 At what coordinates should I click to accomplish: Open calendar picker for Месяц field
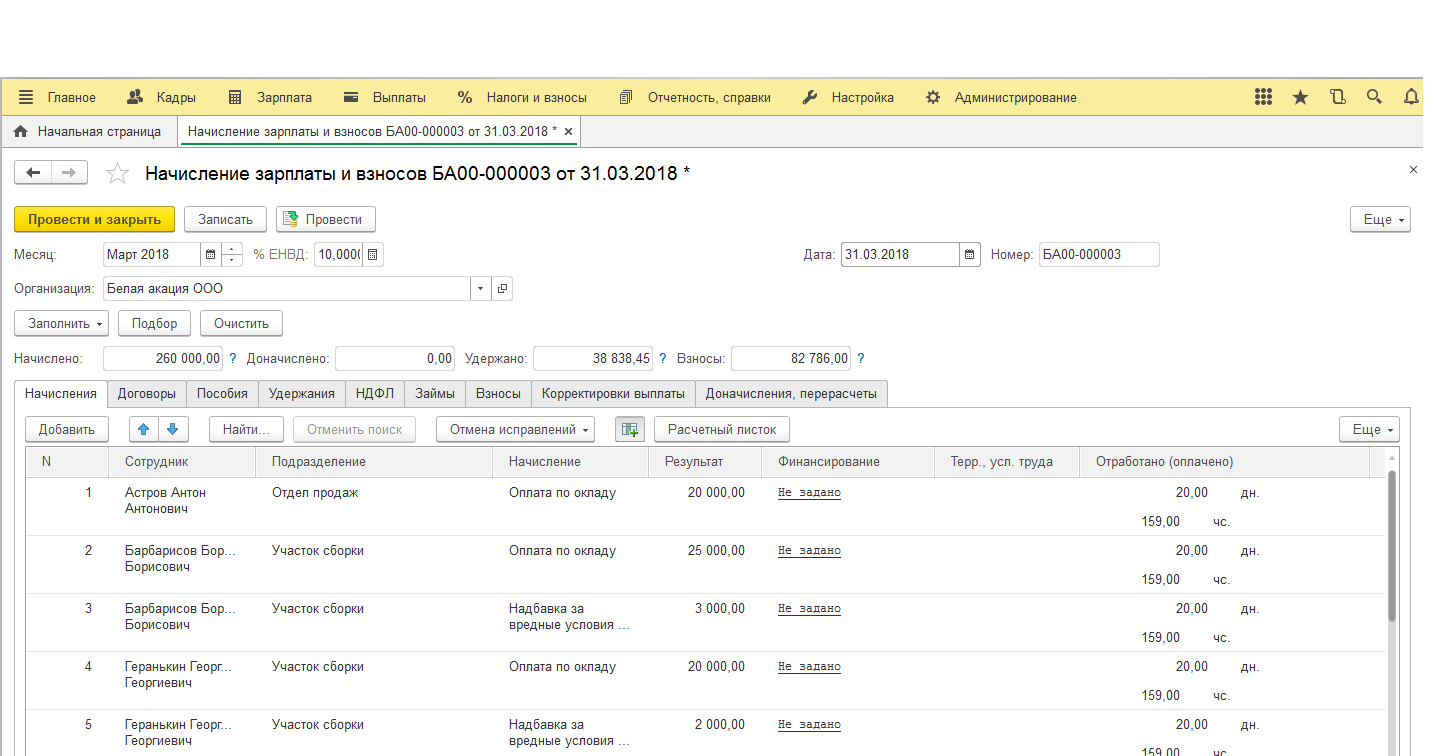(x=210, y=254)
